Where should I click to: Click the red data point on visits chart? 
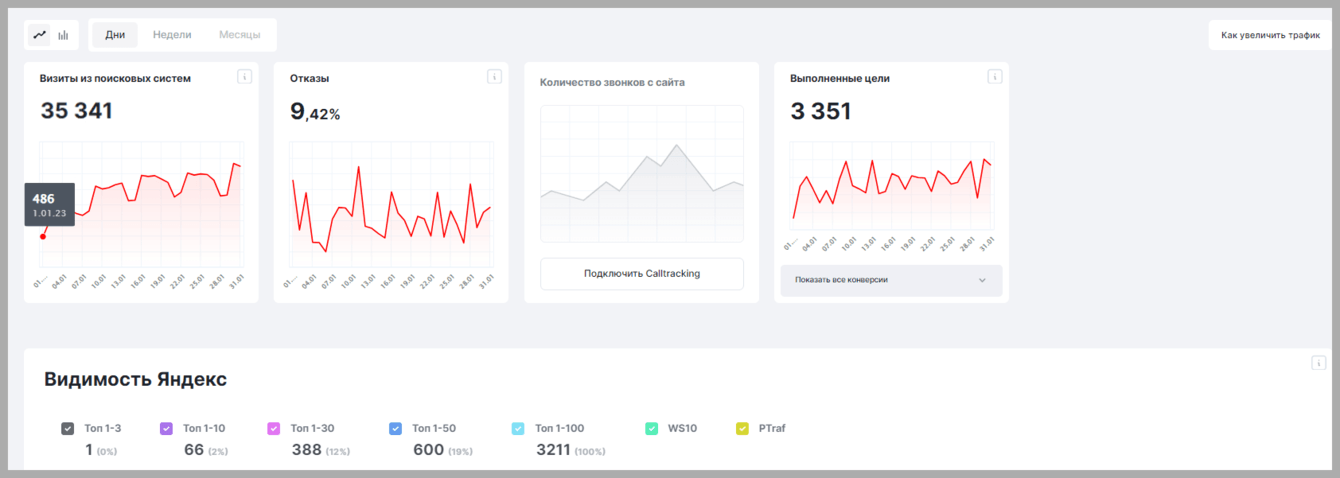pos(43,236)
